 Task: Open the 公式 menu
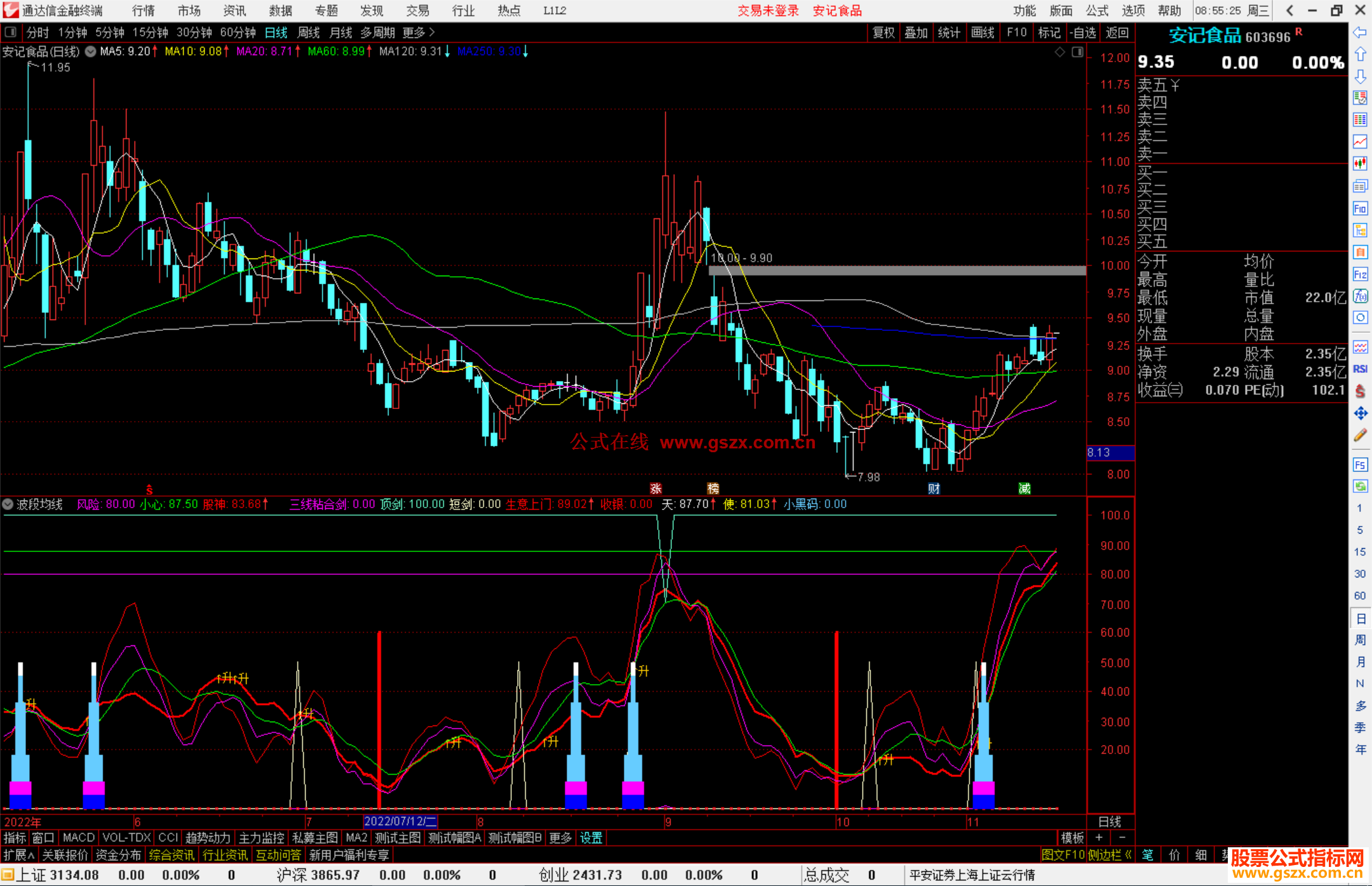click(x=1096, y=10)
